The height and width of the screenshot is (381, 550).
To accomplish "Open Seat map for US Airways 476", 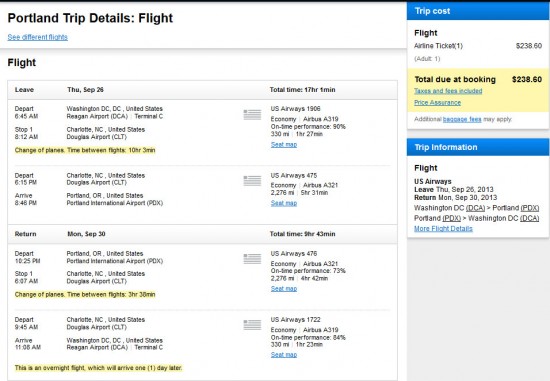I will pos(284,289).
